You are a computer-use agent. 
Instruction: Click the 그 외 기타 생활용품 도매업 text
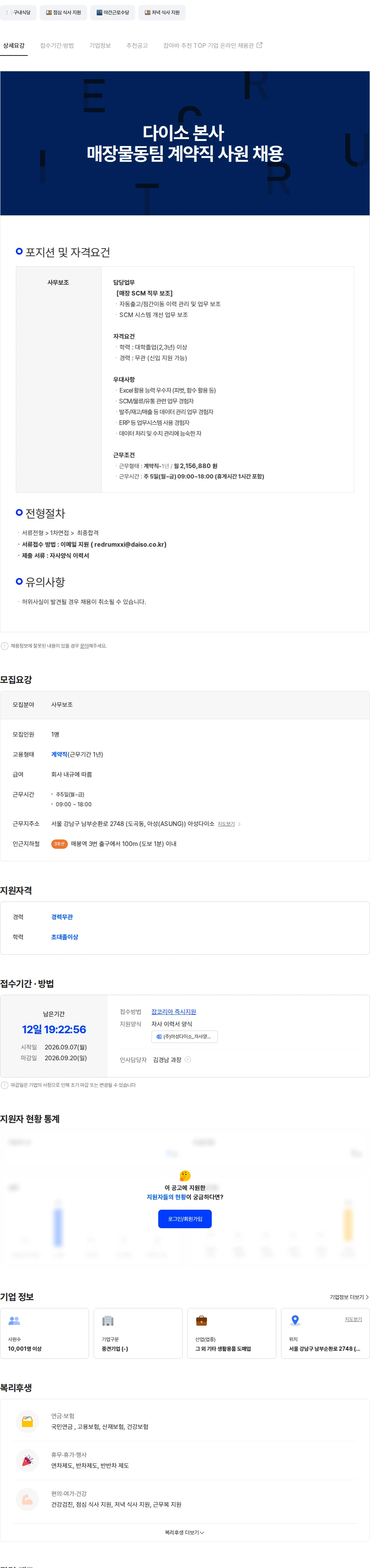[x=223, y=1349]
